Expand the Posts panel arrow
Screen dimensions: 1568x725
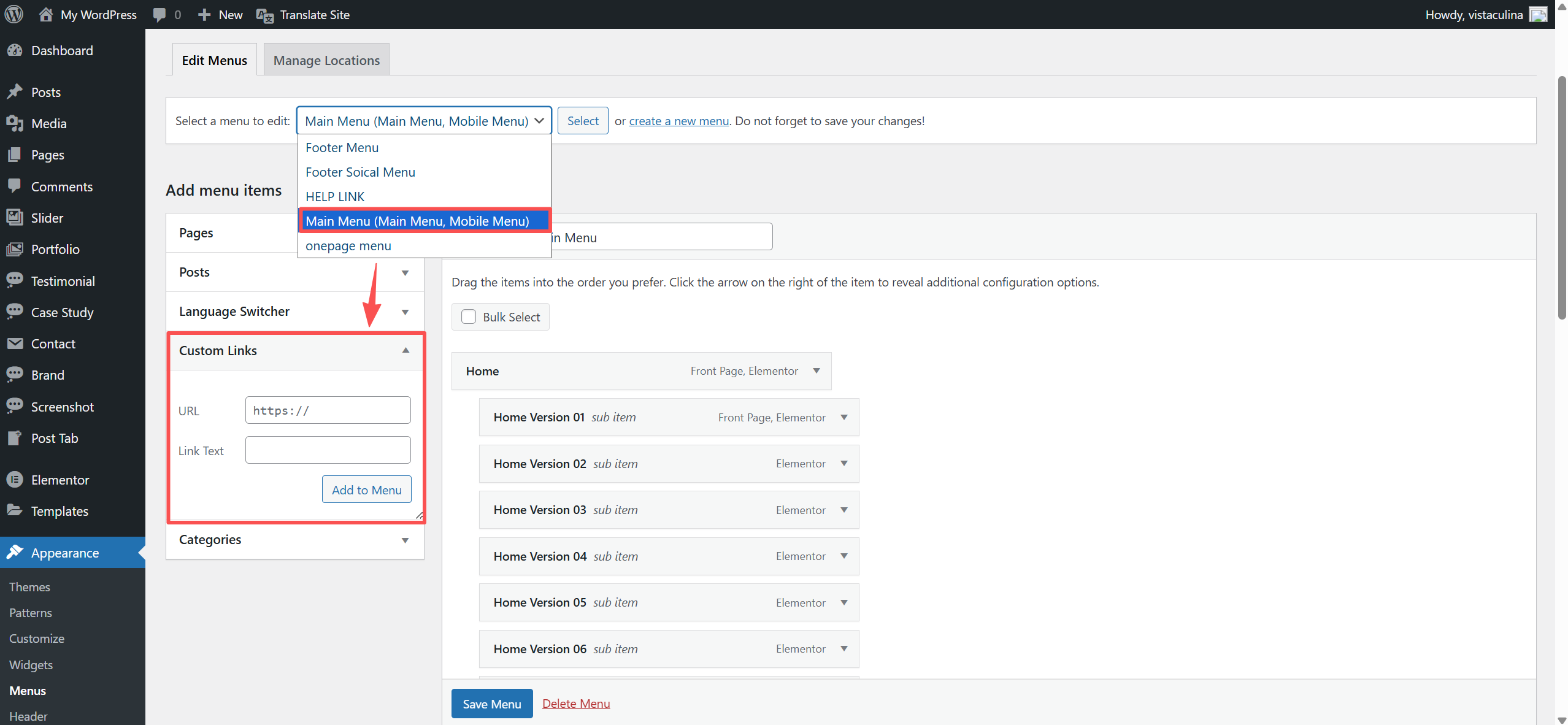(405, 272)
